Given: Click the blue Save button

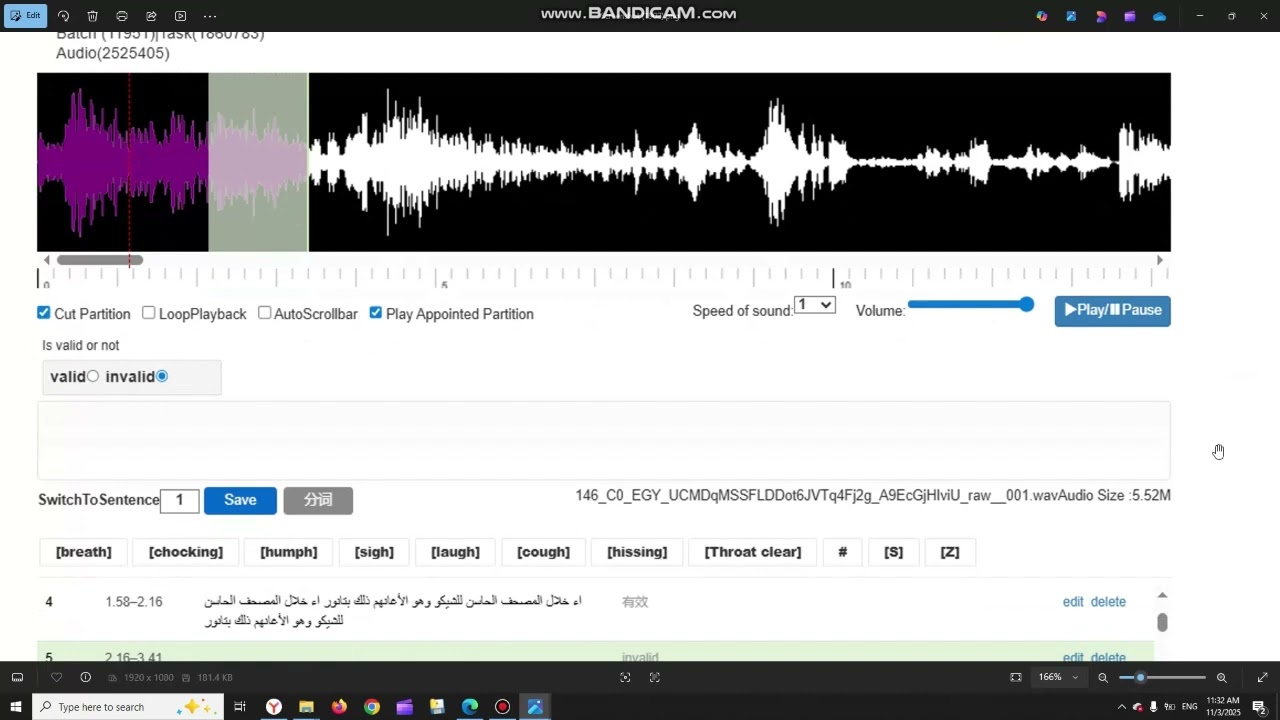Looking at the screenshot, I should point(240,500).
